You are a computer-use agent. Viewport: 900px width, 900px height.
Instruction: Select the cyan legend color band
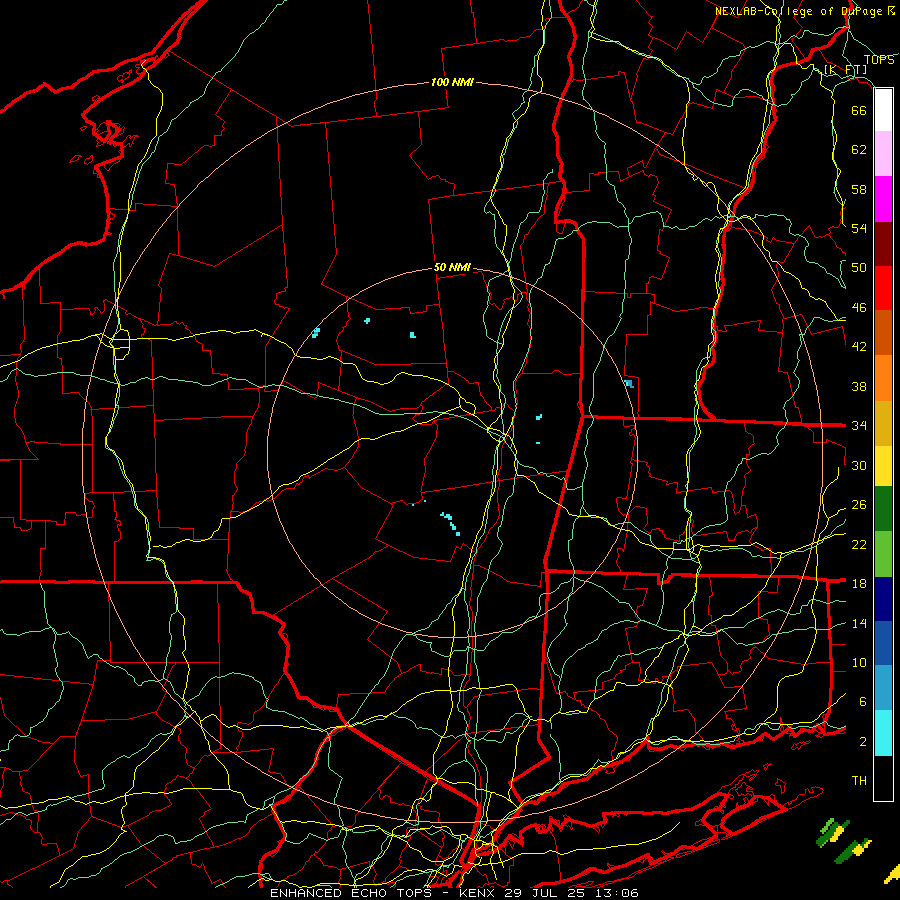coord(883,733)
